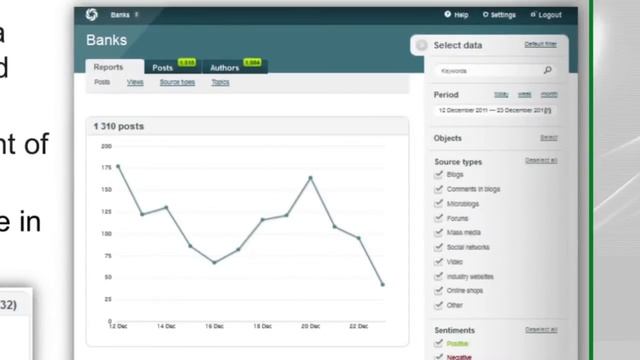
Task: Click the Default filter link
Action: (540, 44)
